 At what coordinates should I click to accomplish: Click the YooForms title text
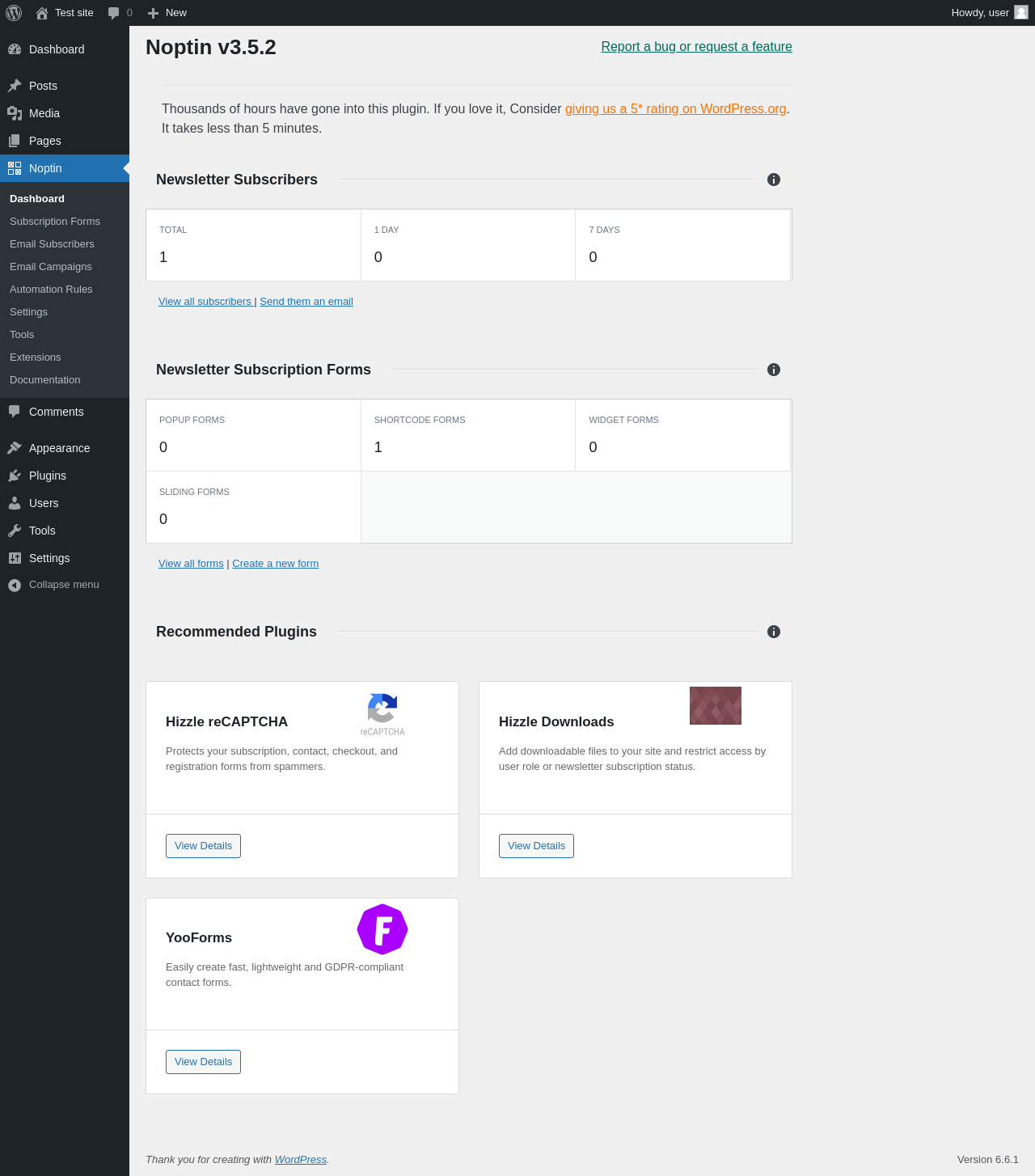point(199,938)
